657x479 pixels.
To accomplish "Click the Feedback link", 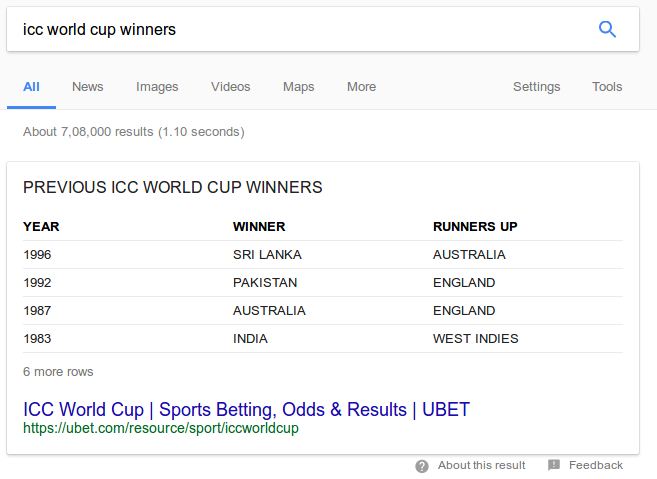I will point(596,465).
